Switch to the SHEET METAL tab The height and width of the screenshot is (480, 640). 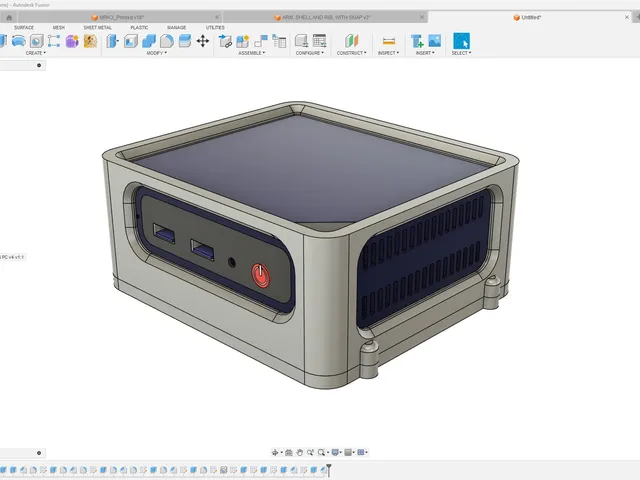coord(98,27)
